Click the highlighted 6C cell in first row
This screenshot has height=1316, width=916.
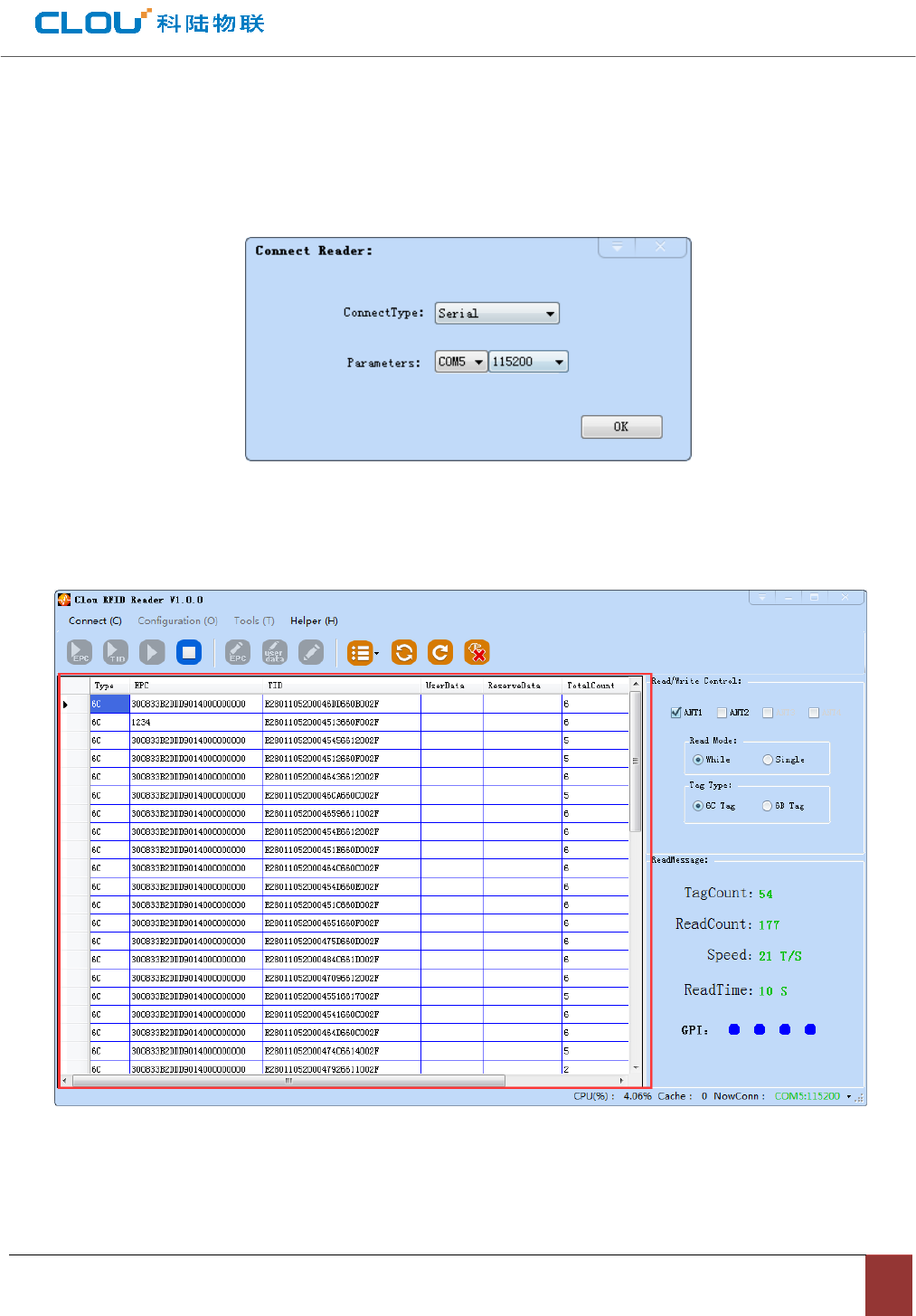pyautogui.click(x=109, y=704)
